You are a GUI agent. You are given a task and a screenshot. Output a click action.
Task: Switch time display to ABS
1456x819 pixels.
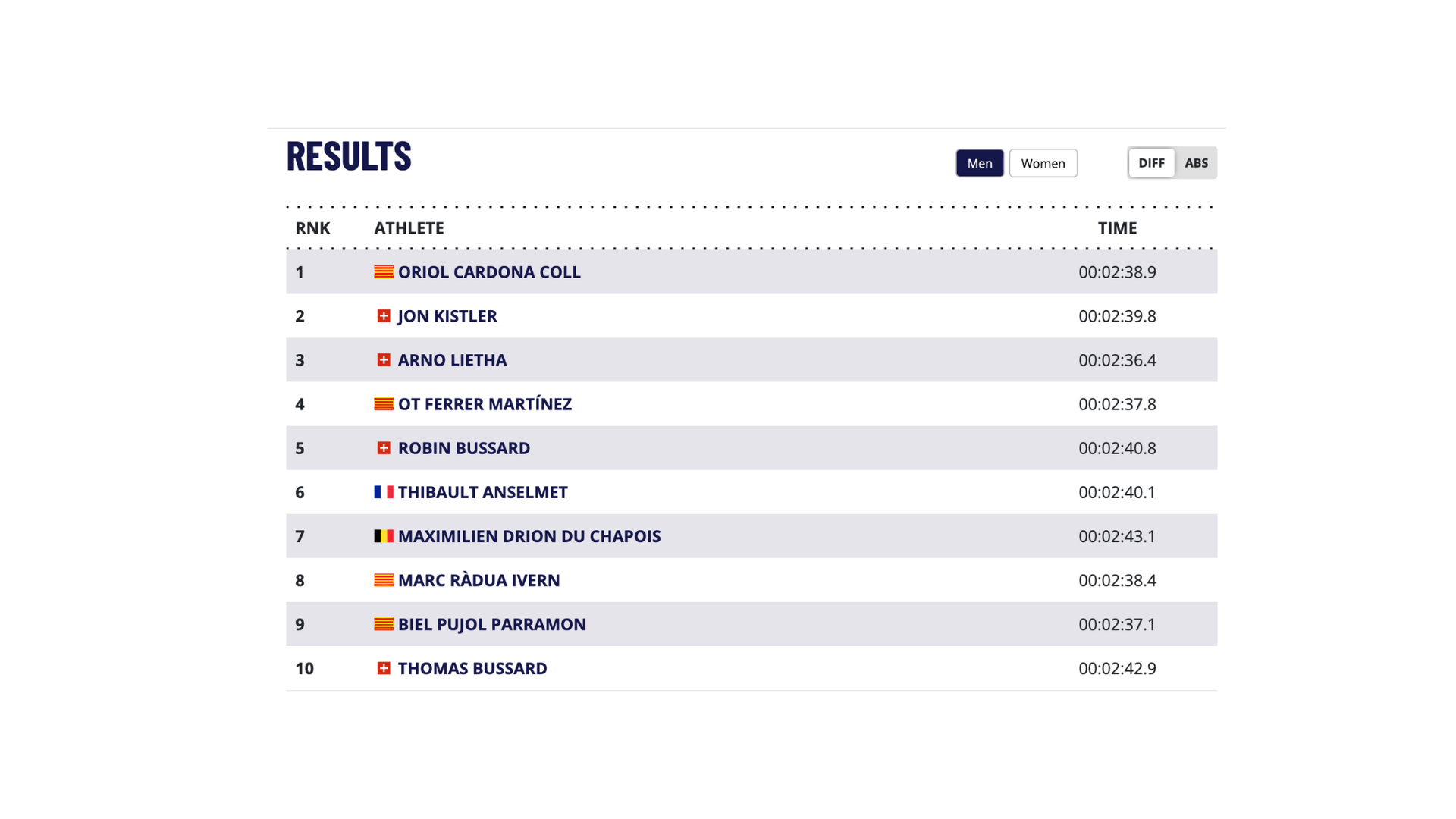pos(1196,163)
